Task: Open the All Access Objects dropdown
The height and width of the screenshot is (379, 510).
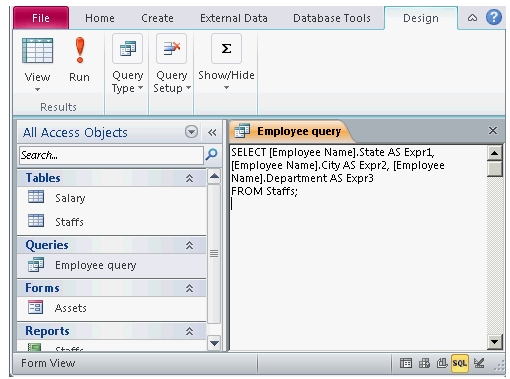Action: (x=191, y=132)
